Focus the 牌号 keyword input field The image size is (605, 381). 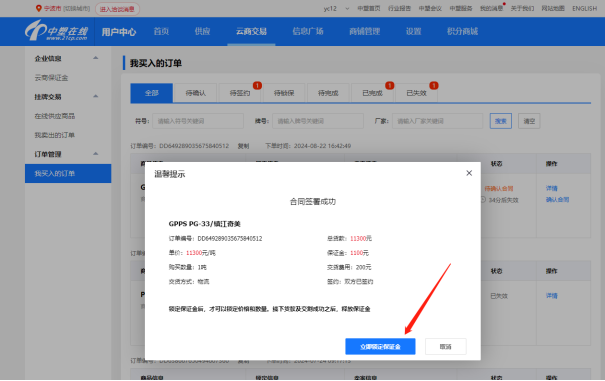pos(318,121)
